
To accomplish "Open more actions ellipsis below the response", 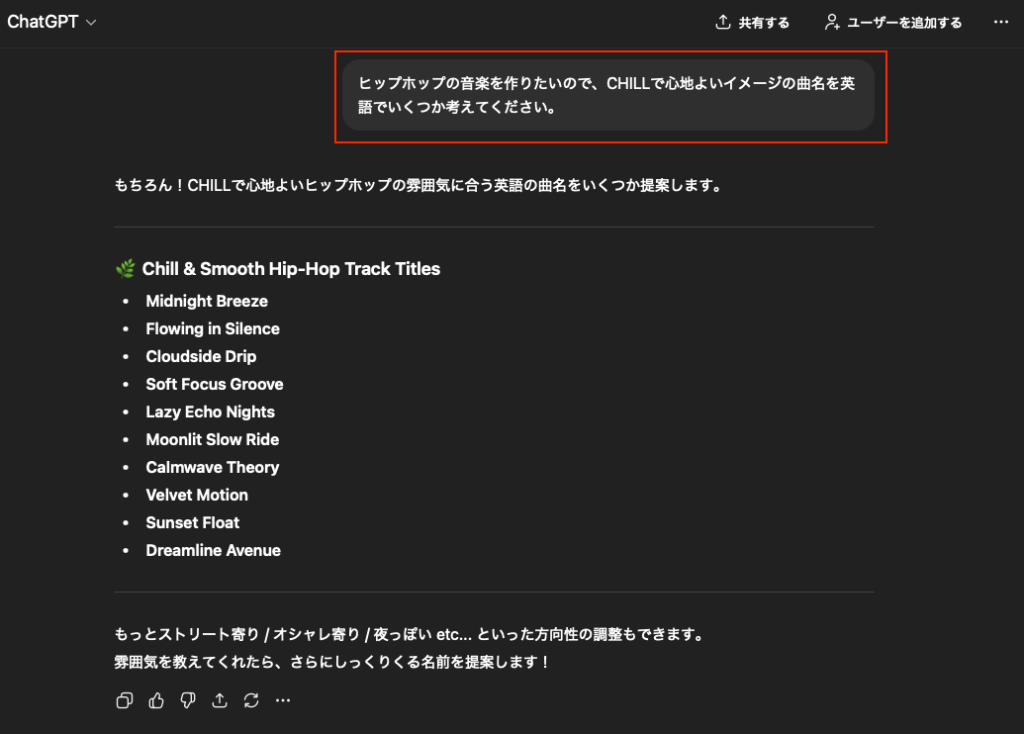I will 283,701.
